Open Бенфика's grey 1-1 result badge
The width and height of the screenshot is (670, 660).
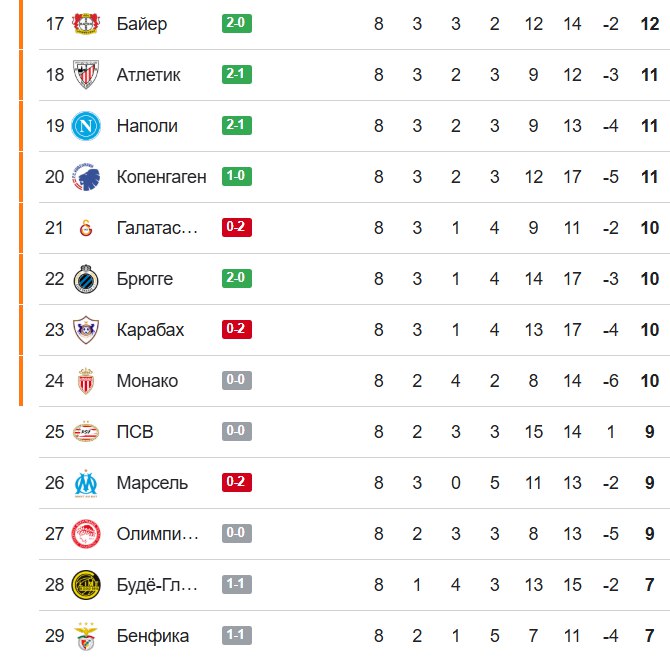(237, 635)
